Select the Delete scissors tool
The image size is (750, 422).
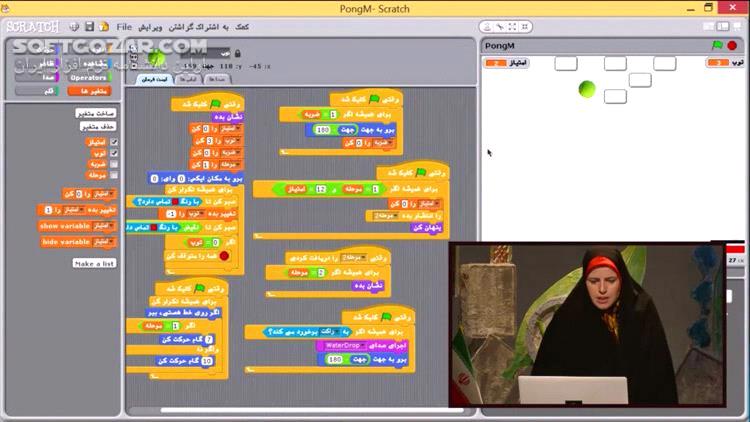click(500, 27)
